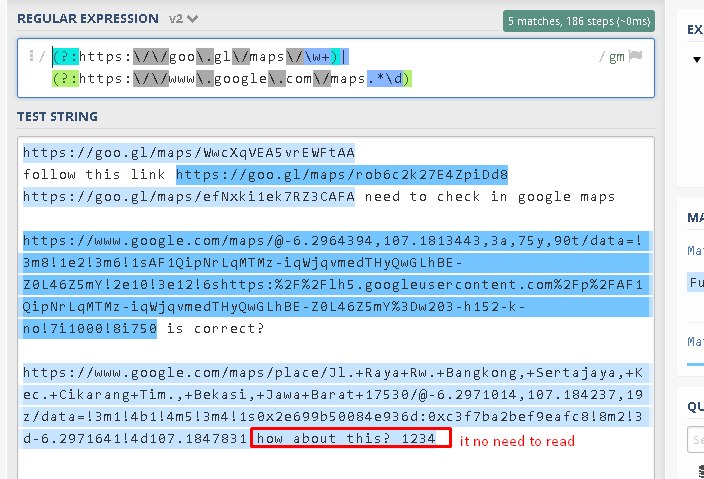Click the goo.gl link ending efNxki1ek7RZ3CAFA

click(189, 197)
